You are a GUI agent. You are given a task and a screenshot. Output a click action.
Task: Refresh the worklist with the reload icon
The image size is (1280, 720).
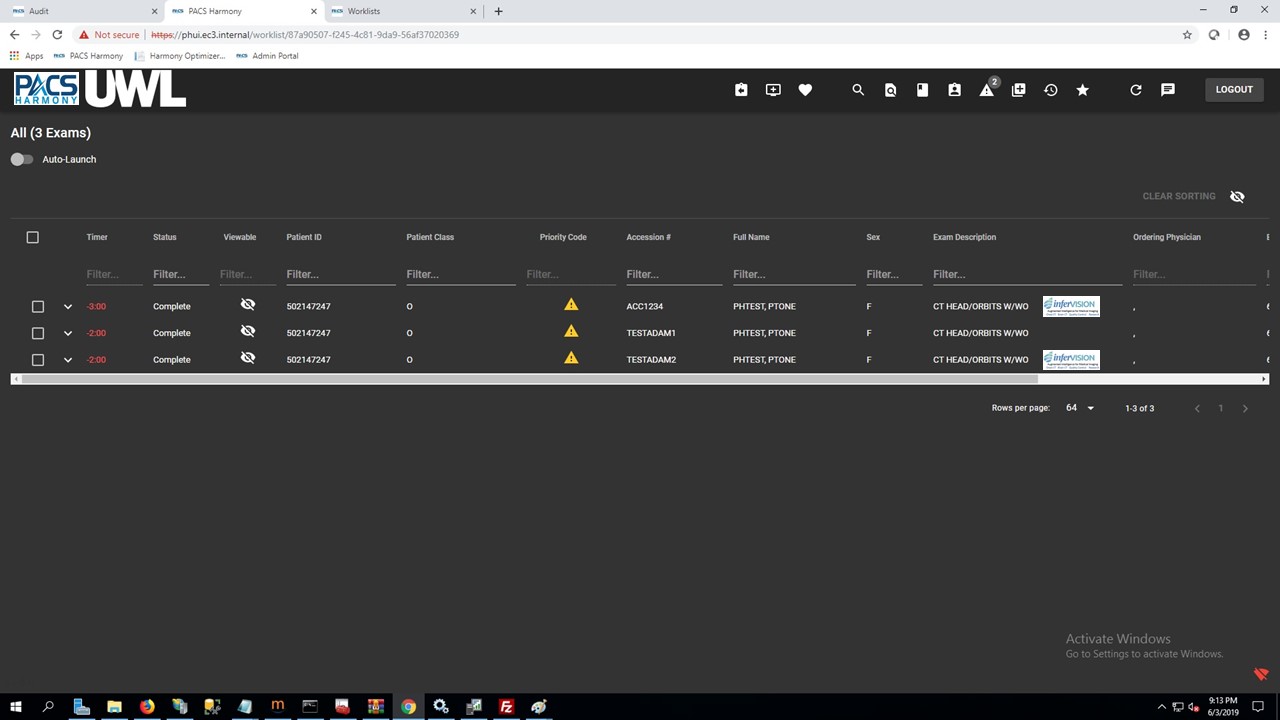(1136, 90)
